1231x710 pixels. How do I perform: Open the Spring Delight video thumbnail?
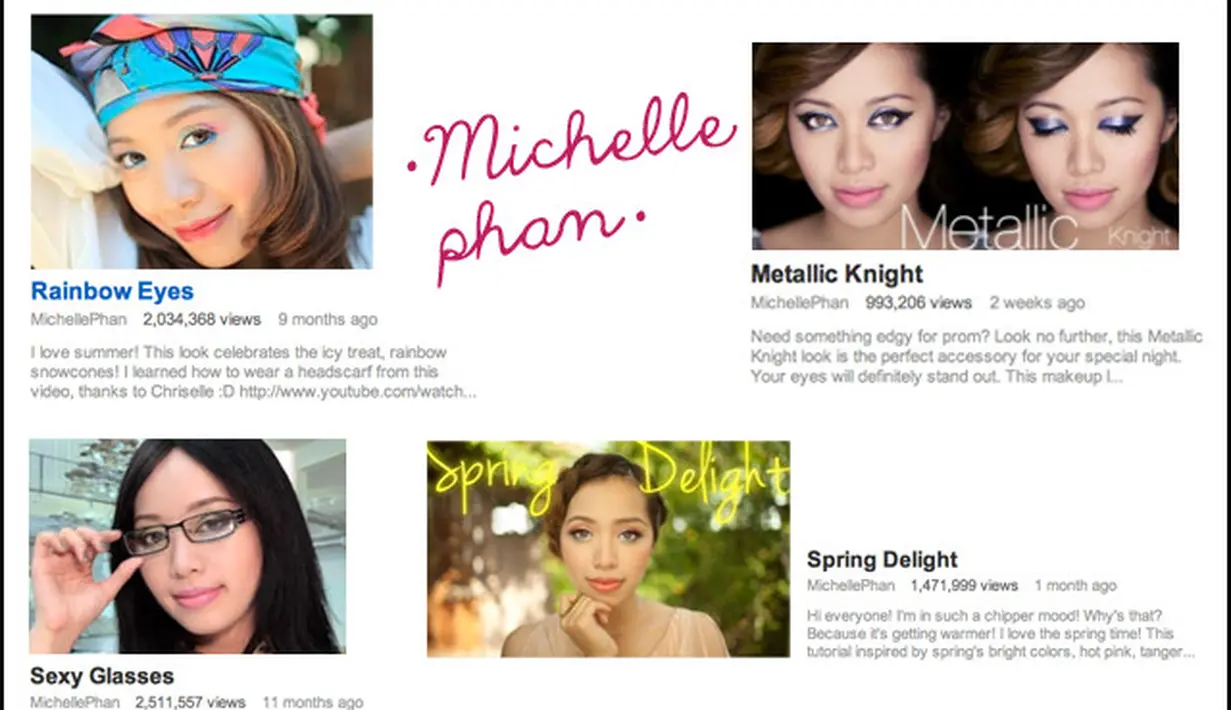point(608,549)
